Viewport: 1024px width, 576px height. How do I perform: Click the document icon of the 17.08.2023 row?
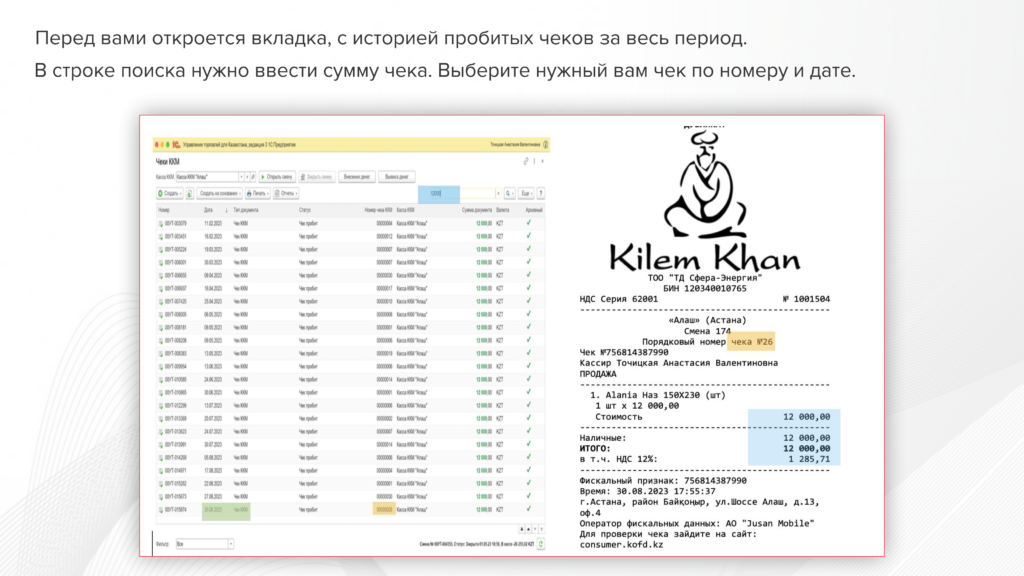161,471
